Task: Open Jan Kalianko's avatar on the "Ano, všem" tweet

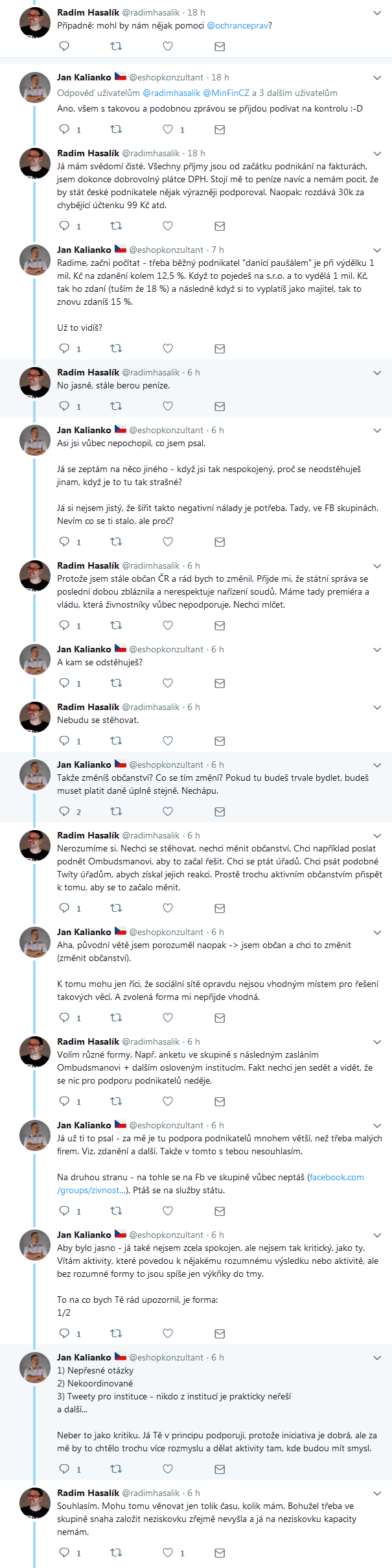Action: point(35,88)
